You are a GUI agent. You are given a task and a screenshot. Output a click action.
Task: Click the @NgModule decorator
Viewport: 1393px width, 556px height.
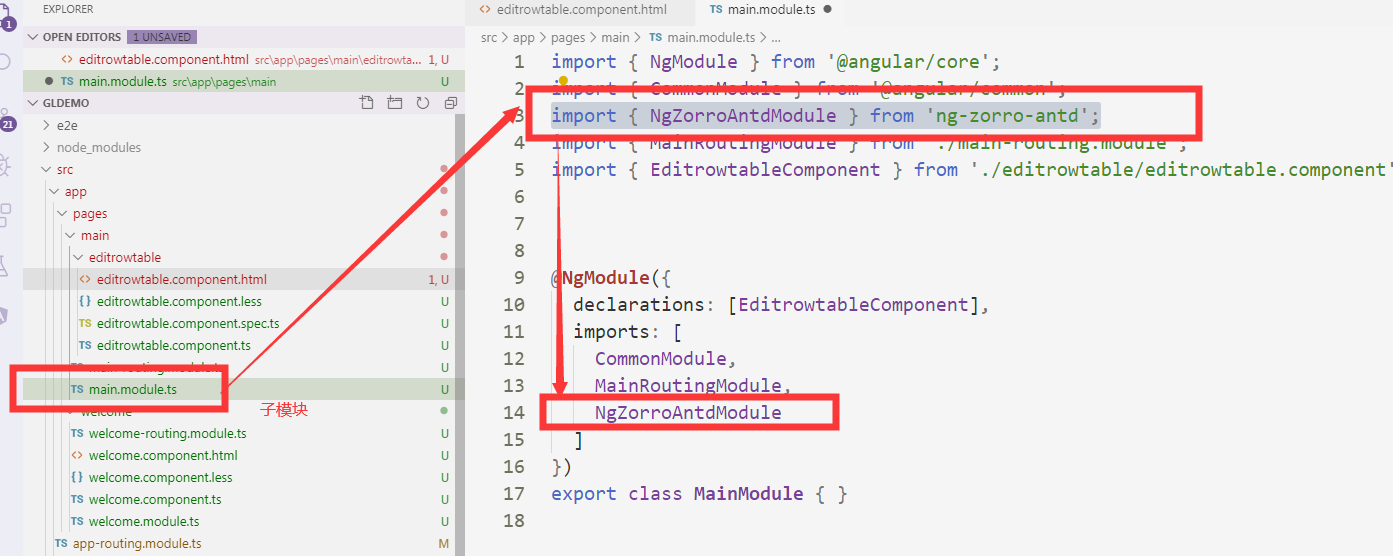click(x=600, y=278)
